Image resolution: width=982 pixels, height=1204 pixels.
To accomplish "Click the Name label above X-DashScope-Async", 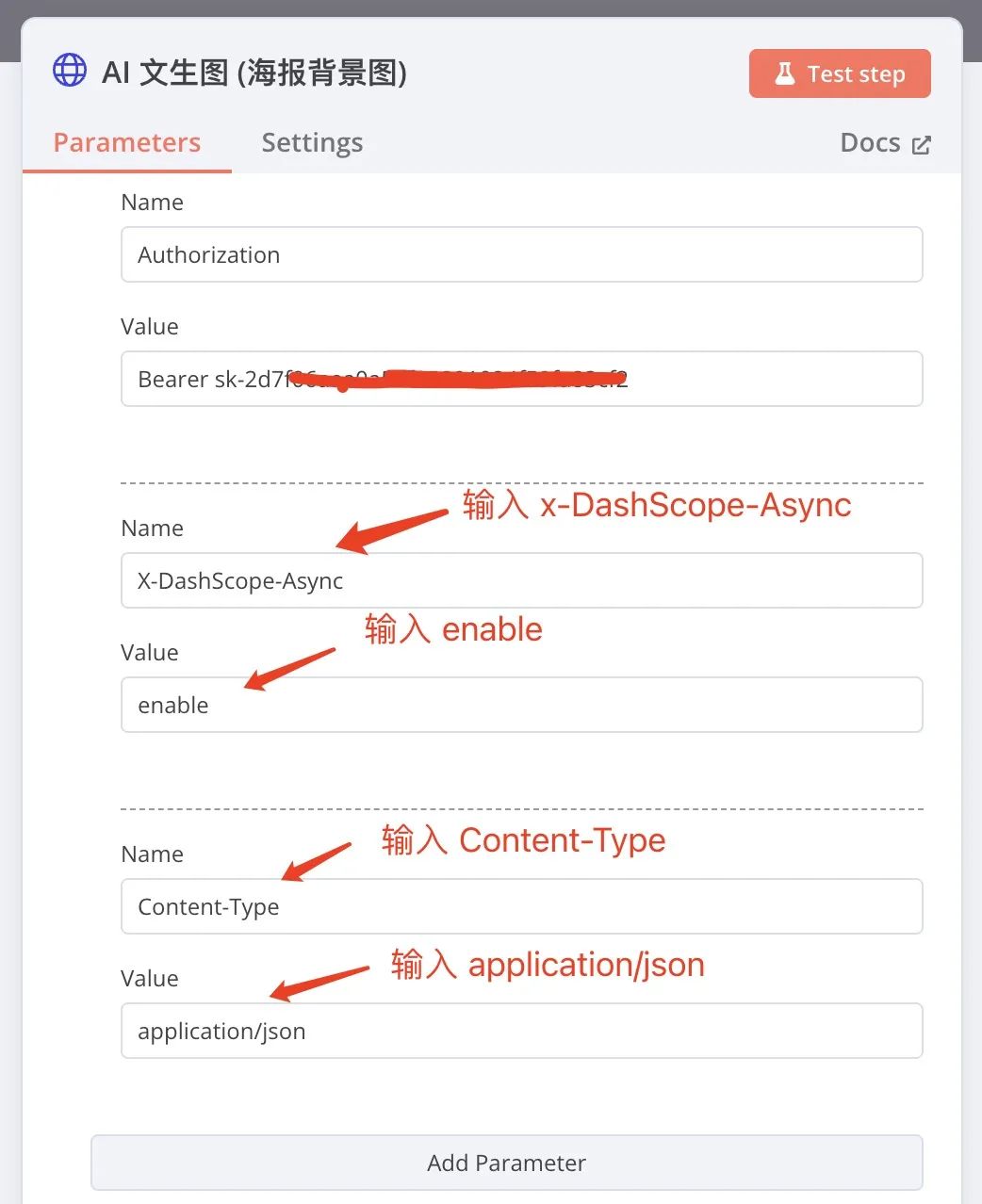I will tap(152, 529).
